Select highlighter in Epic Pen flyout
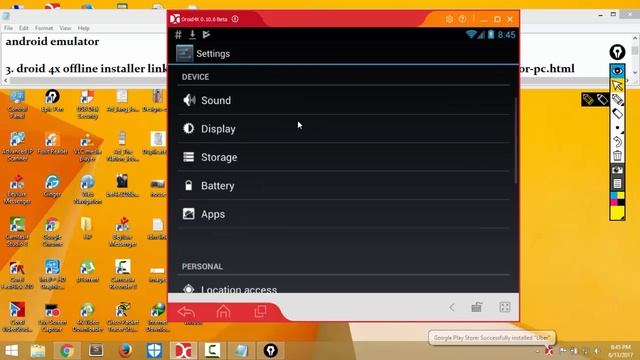The image size is (640, 360). click(588, 99)
